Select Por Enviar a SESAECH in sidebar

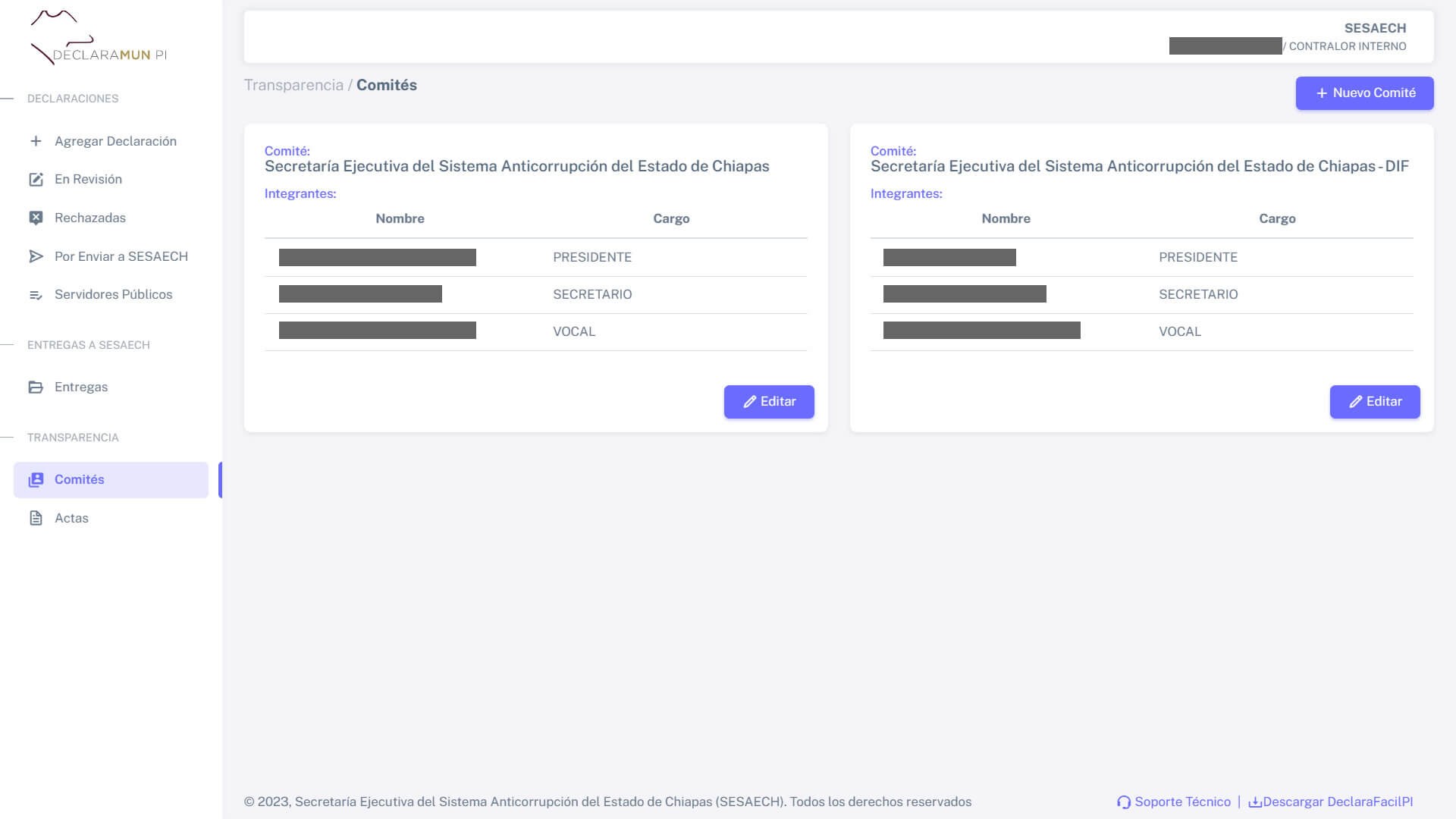click(x=111, y=256)
